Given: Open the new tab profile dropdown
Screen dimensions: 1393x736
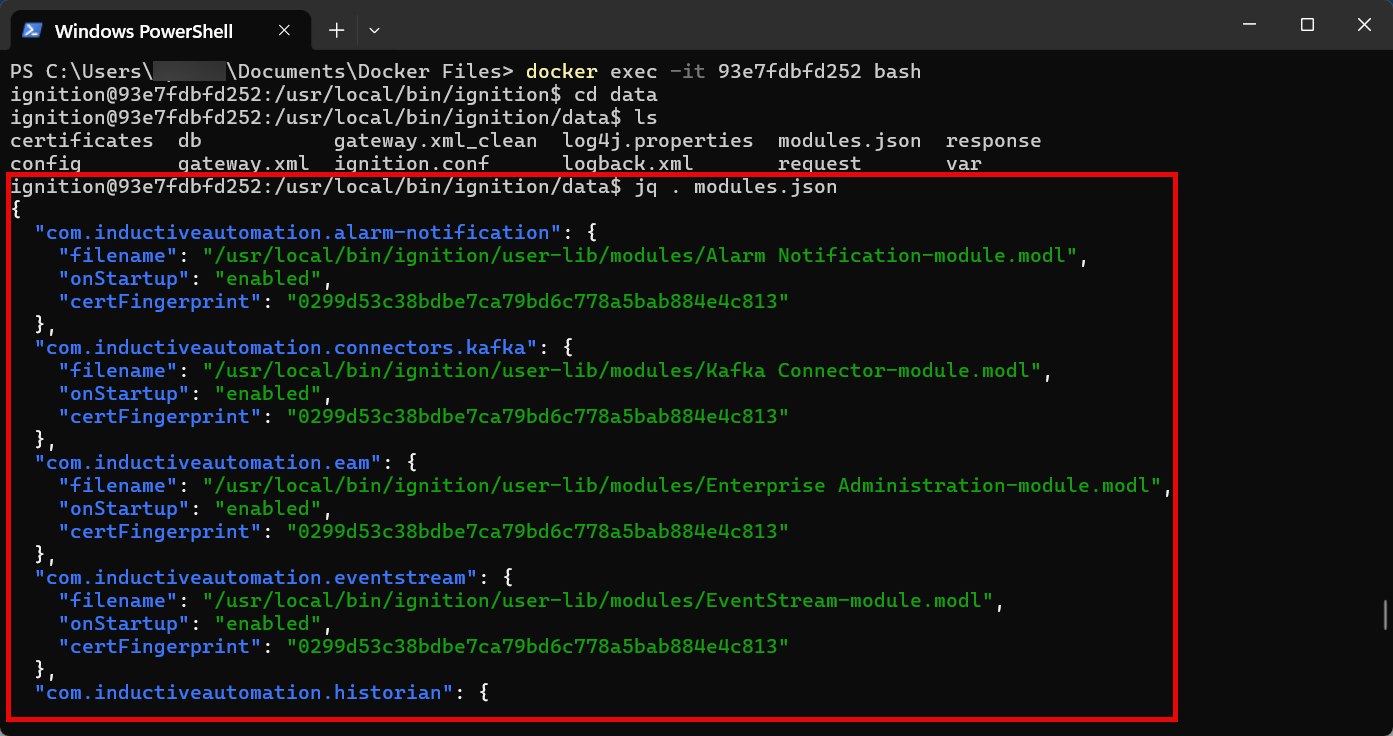Looking at the screenshot, I should pos(374,31).
